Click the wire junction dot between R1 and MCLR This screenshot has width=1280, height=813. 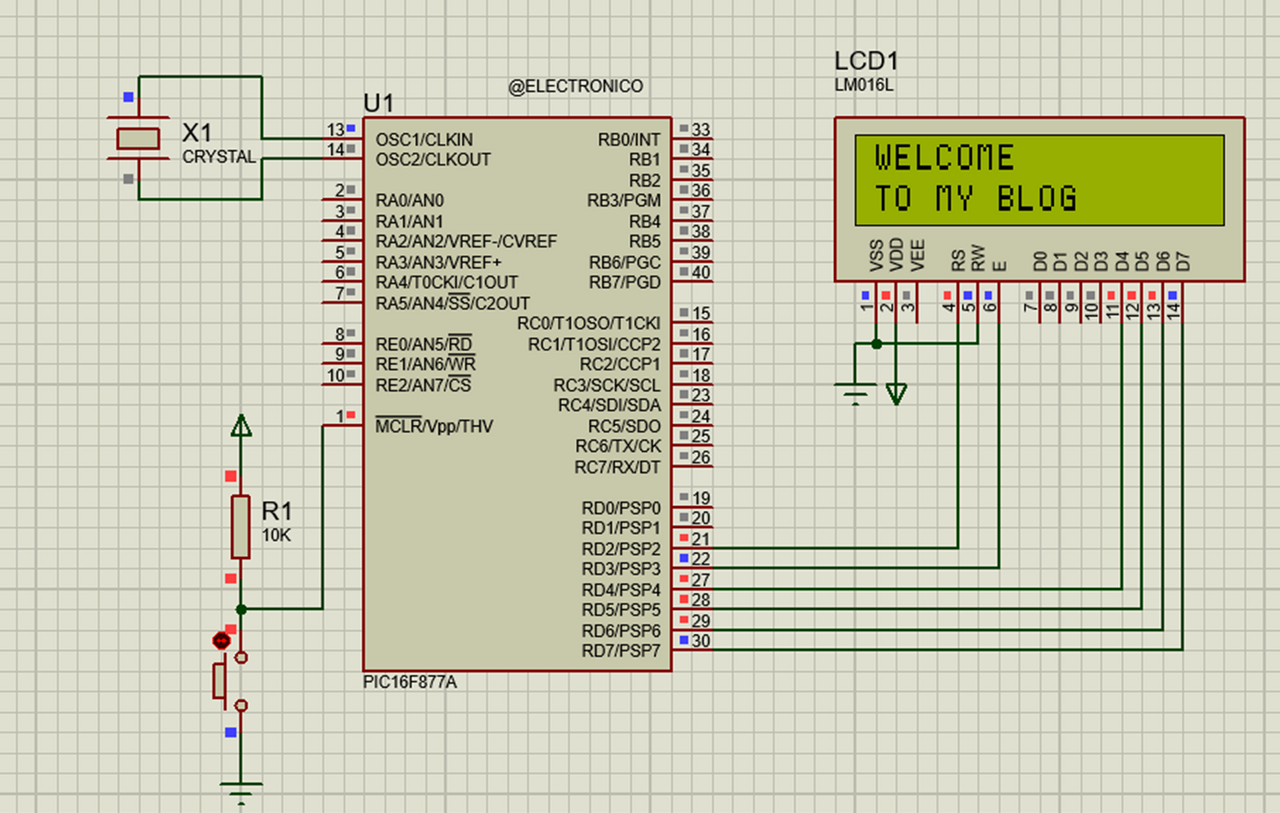[240, 608]
